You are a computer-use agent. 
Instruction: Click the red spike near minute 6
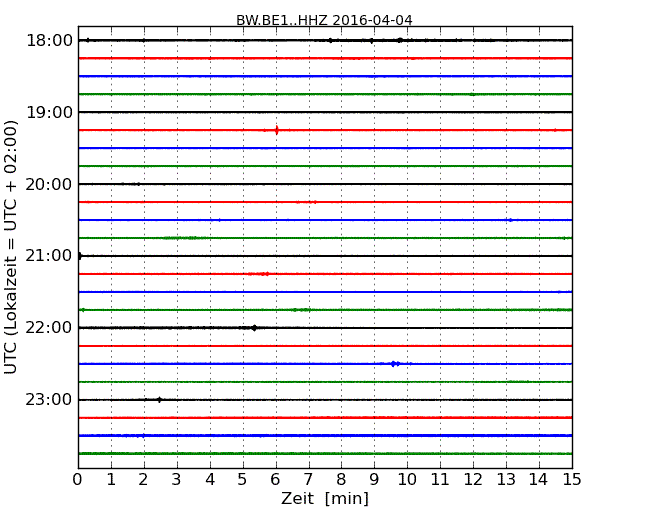click(x=276, y=130)
